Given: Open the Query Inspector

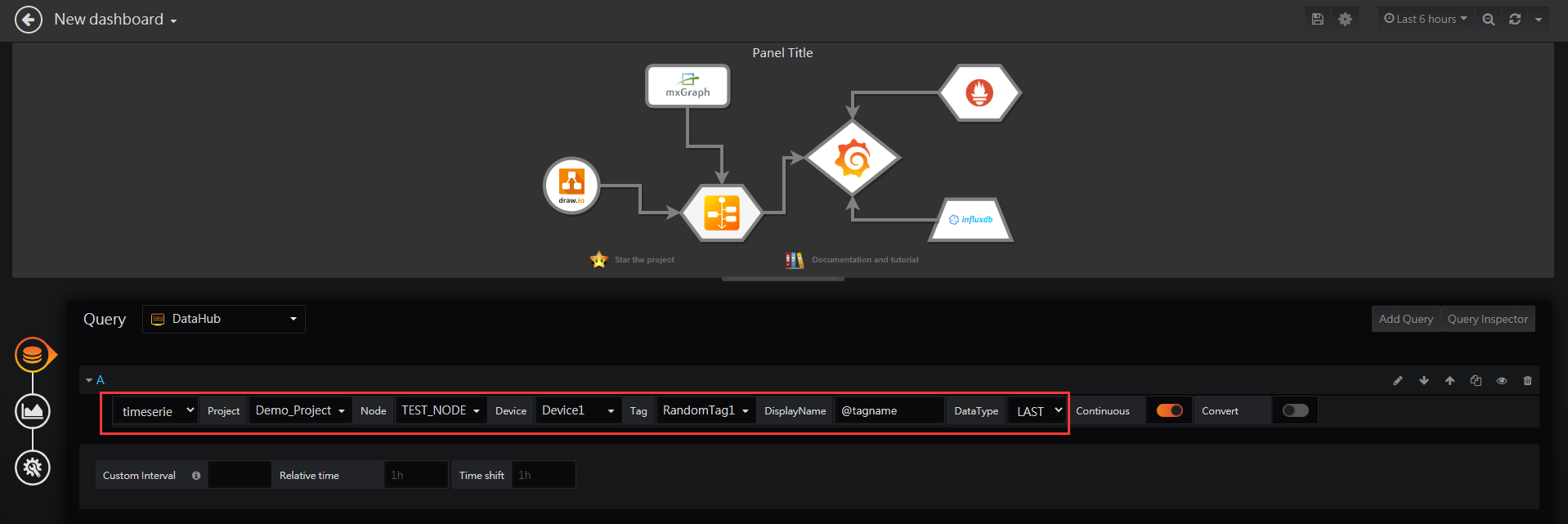Looking at the screenshot, I should point(1487,319).
